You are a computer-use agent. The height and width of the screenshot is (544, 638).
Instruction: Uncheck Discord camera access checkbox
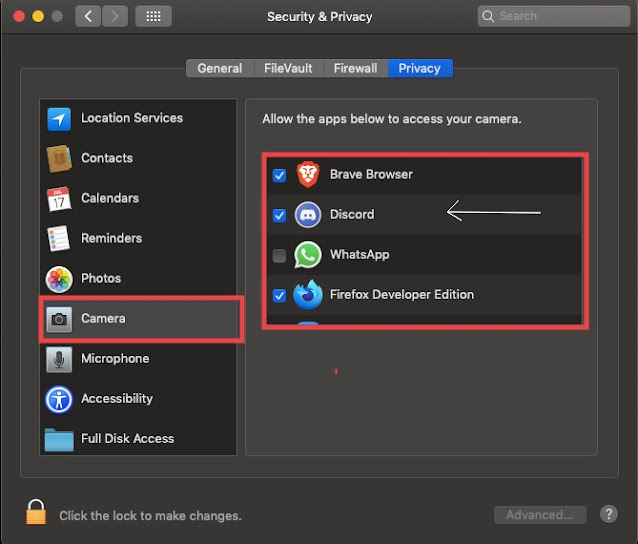point(279,215)
